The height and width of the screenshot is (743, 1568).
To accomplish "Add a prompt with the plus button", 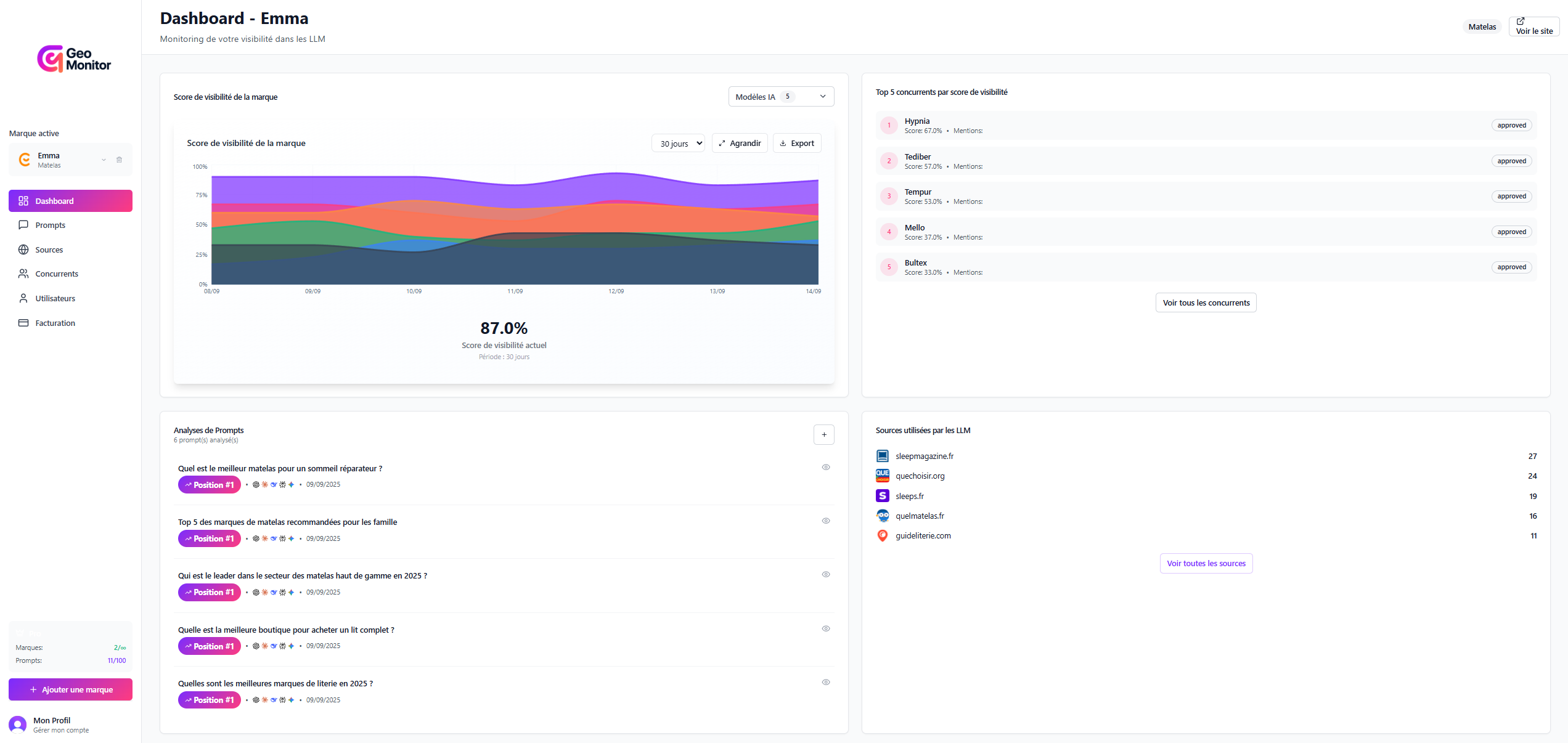I will (x=824, y=434).
